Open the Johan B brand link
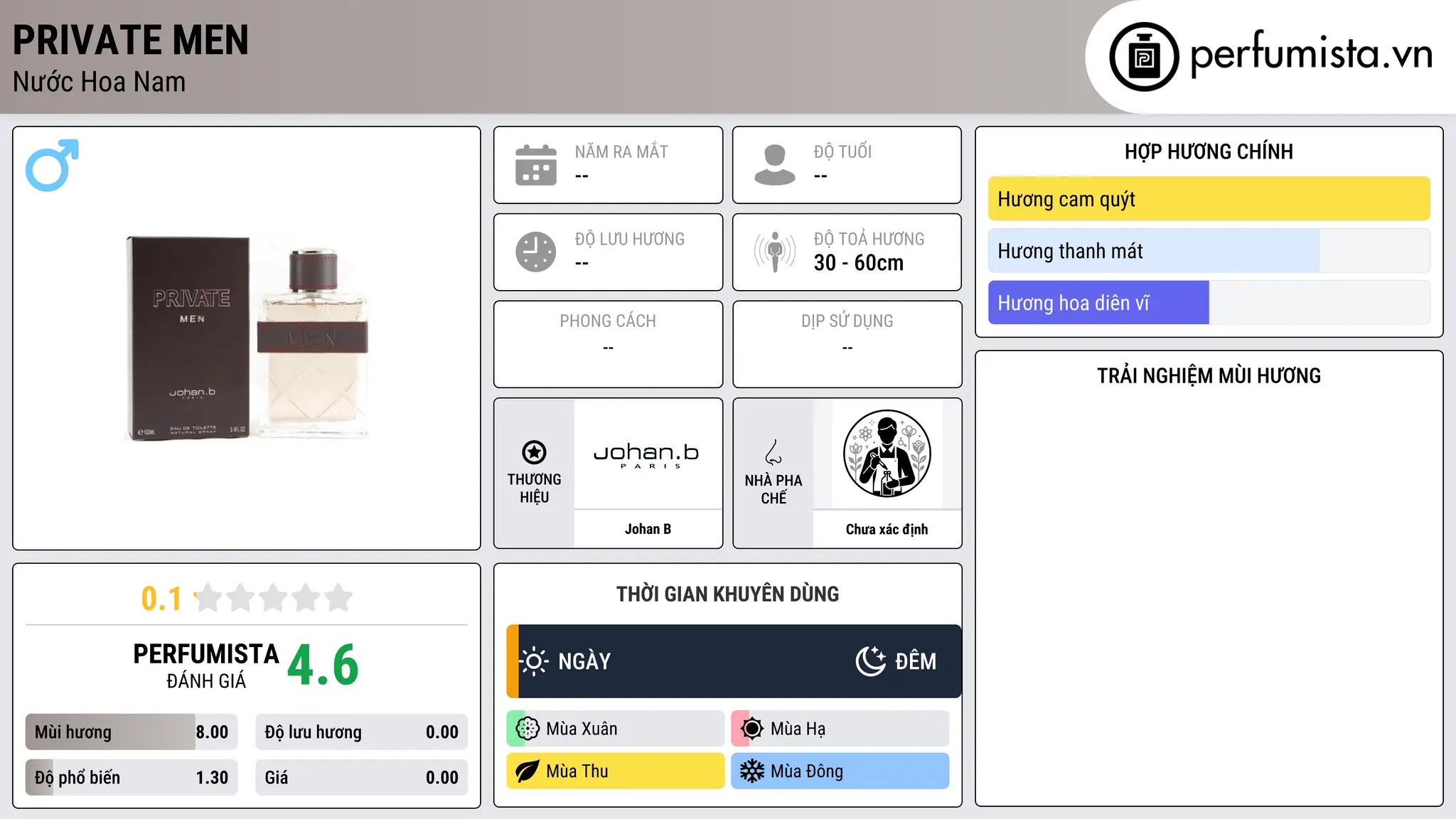1456x819 pixels. [x=648, y=529]
